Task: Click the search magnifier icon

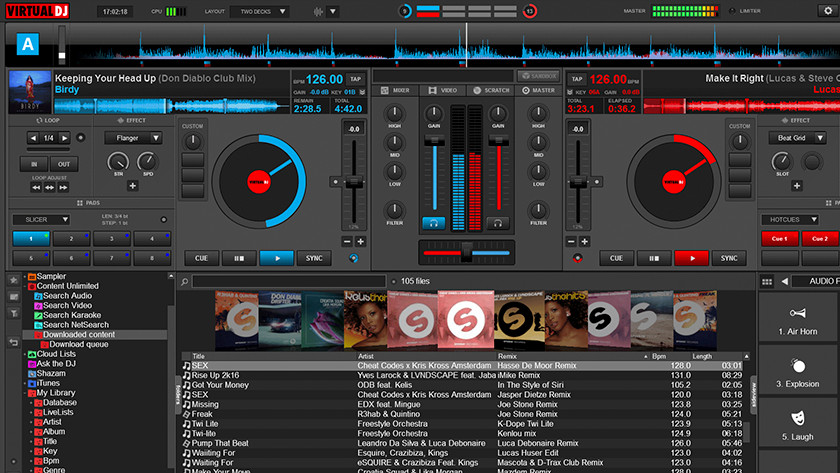Action: point(184,282)
